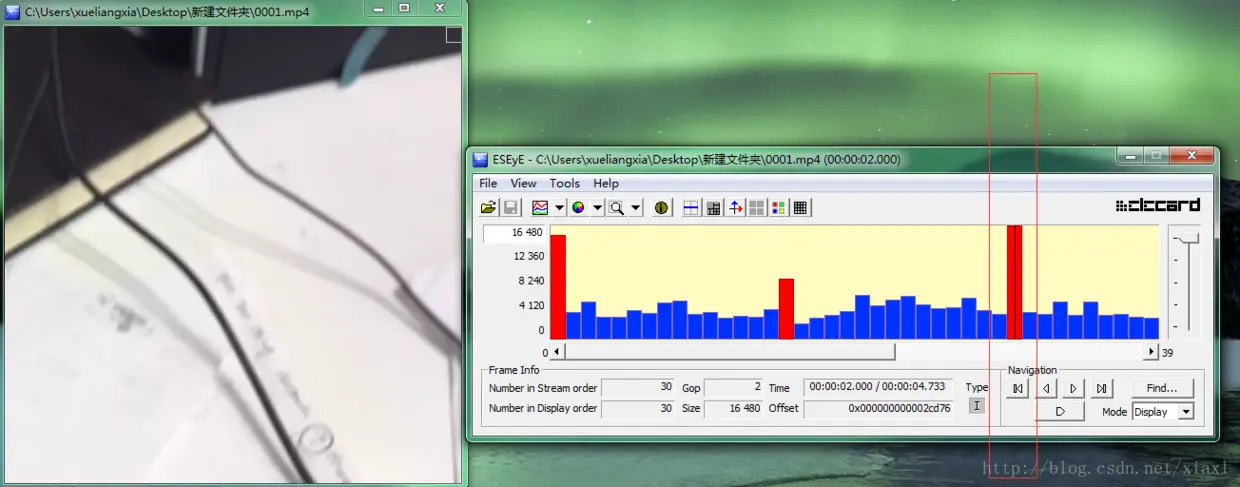Click the blue-lined grid toolbar icon
Viewport: 1240px width, 487px height.
coord(691,207)
